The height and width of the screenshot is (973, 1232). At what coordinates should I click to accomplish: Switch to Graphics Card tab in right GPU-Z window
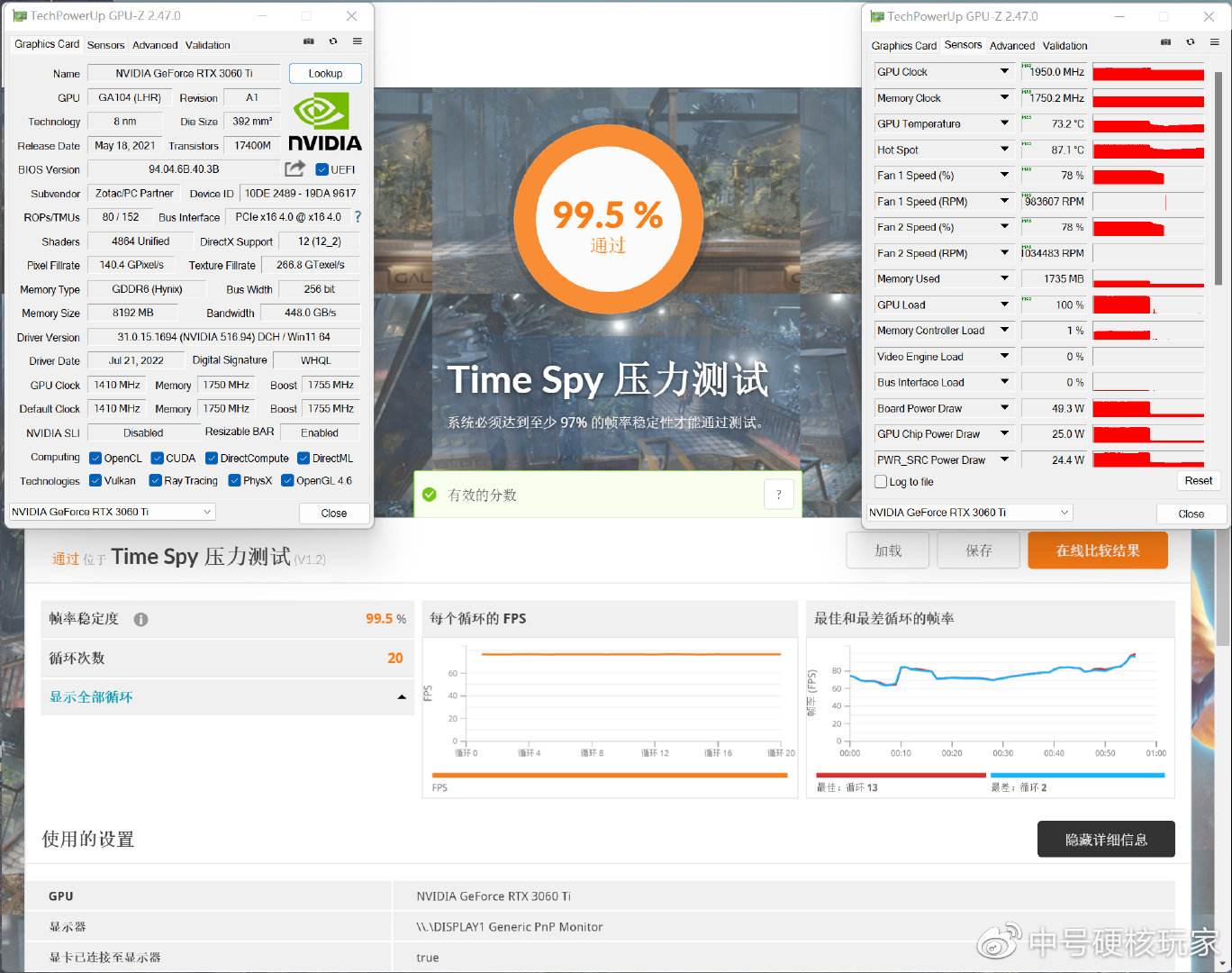pyautogui.click(x=904, y=46)
